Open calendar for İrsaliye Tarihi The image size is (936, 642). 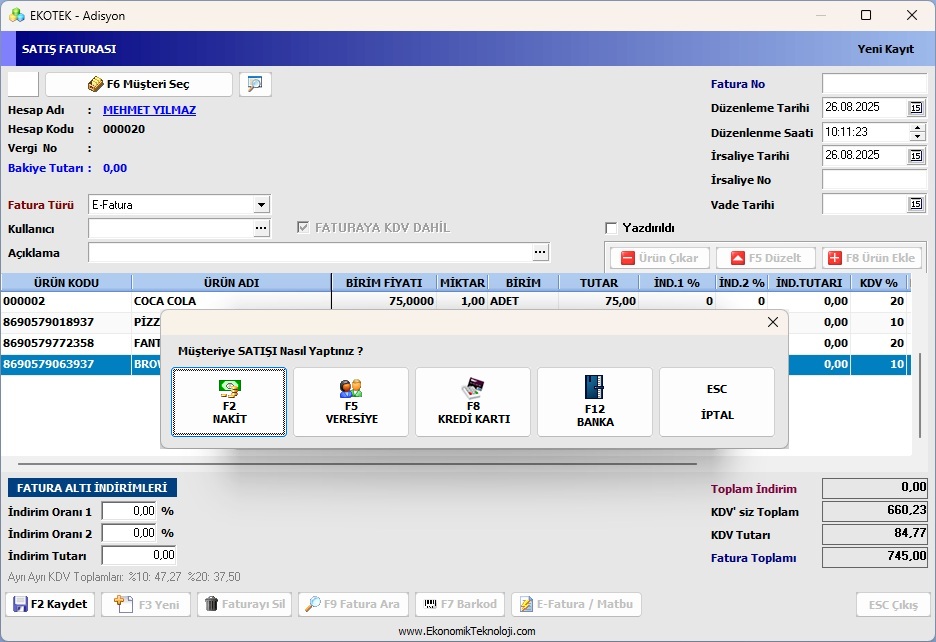[916, 156]
